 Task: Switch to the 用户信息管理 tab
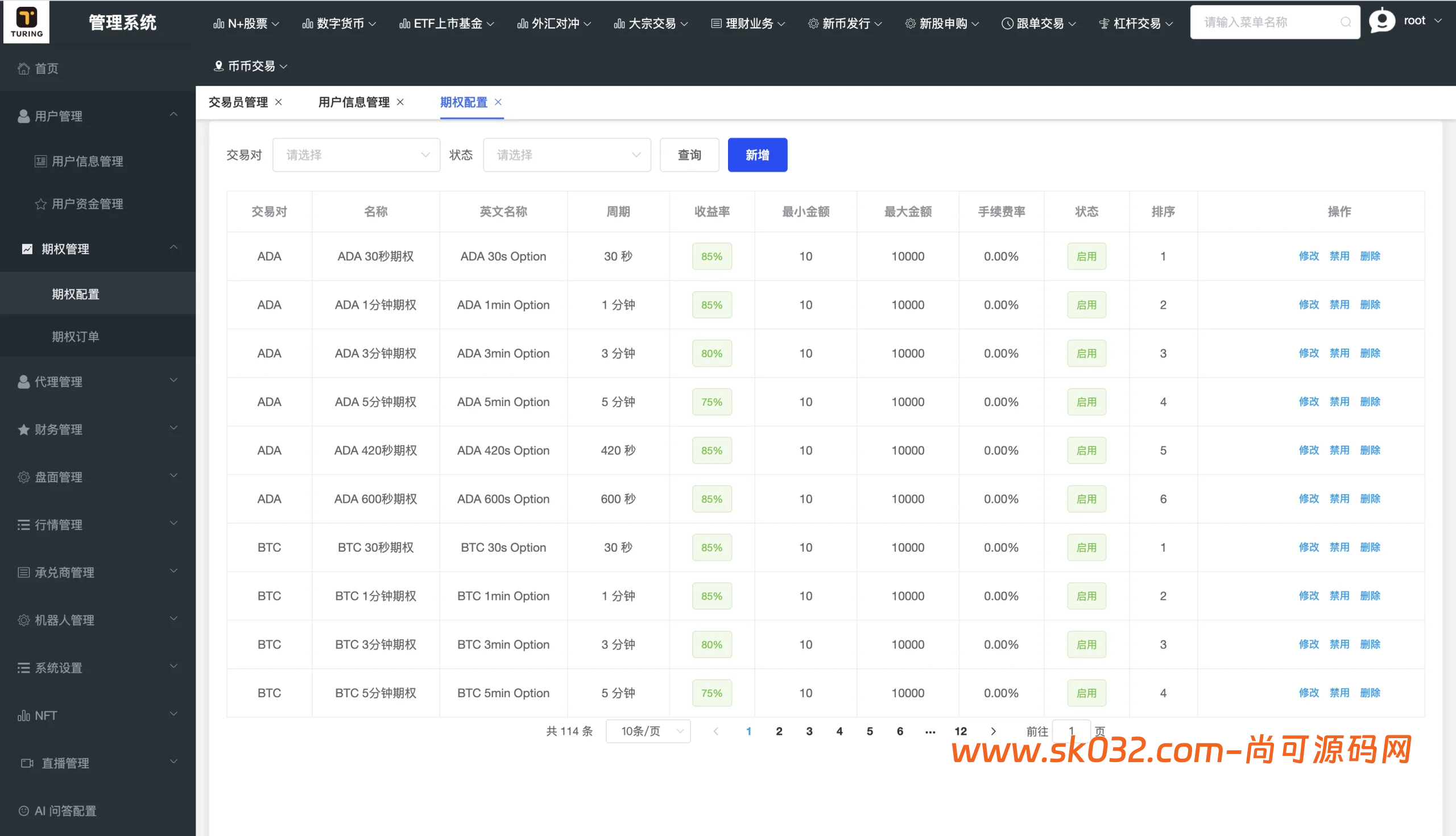[x=354, y=102]
